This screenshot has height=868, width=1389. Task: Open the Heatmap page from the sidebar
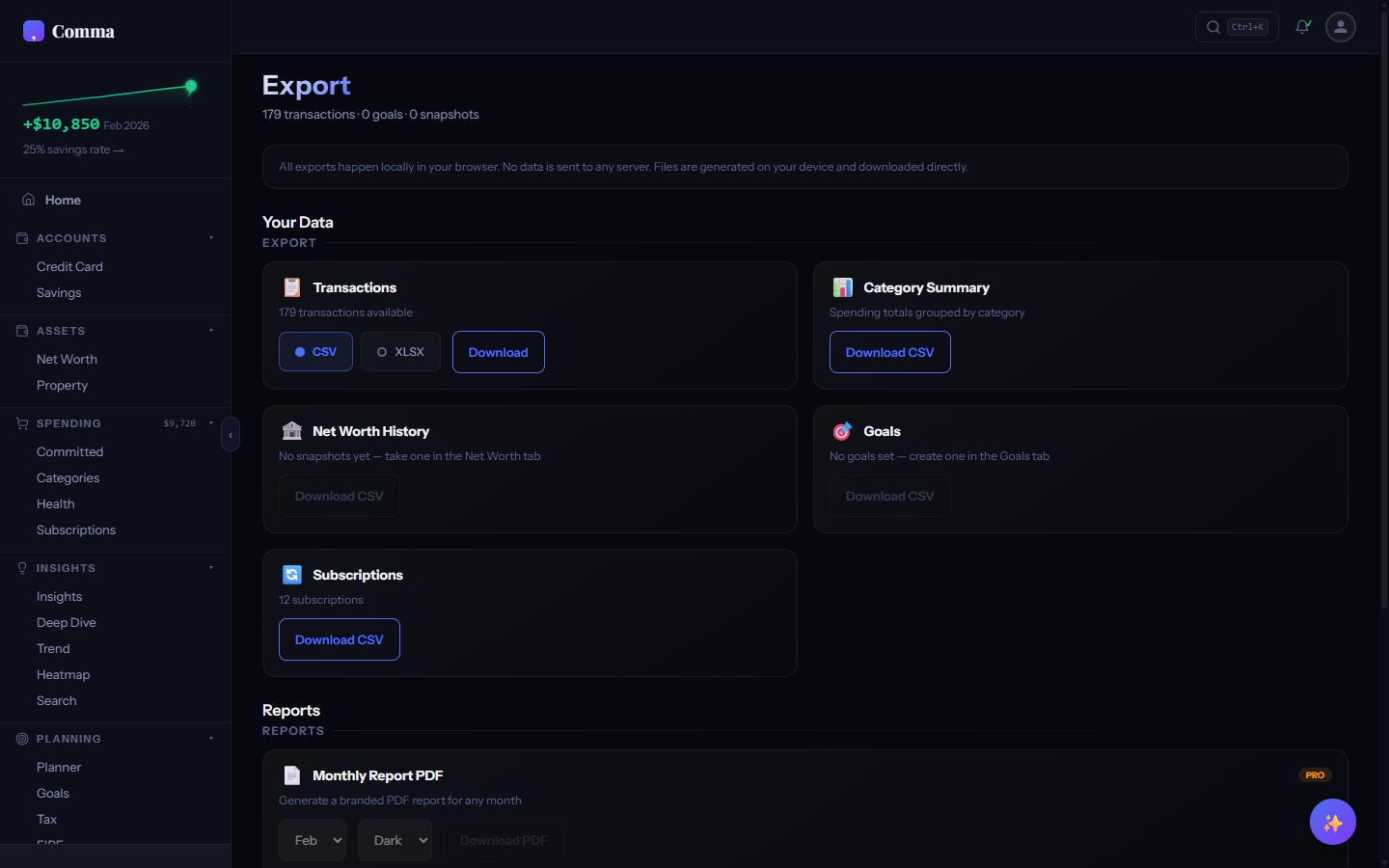point(63,674)
